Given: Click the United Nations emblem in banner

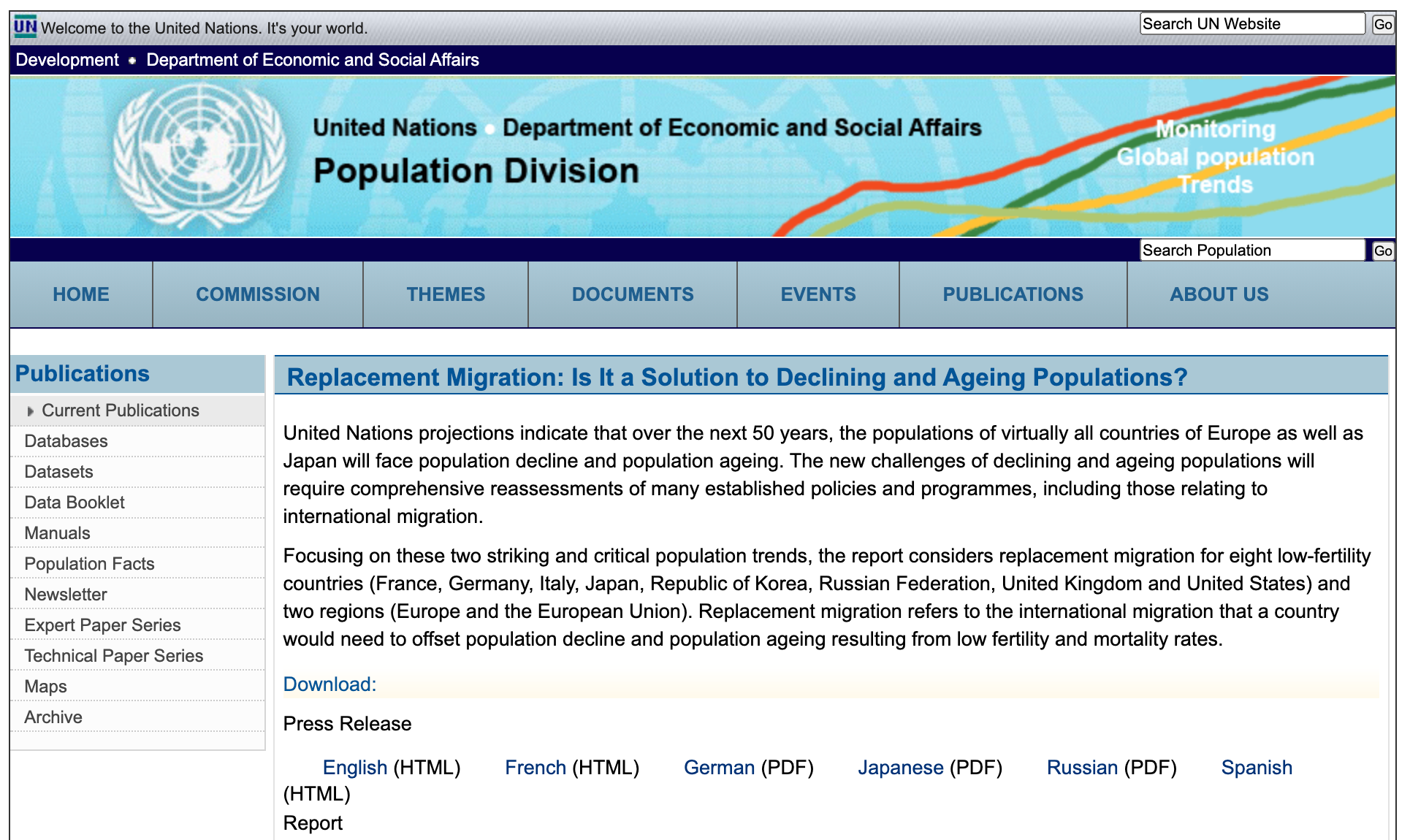Looking at the screenshot, I should (199, 156).
